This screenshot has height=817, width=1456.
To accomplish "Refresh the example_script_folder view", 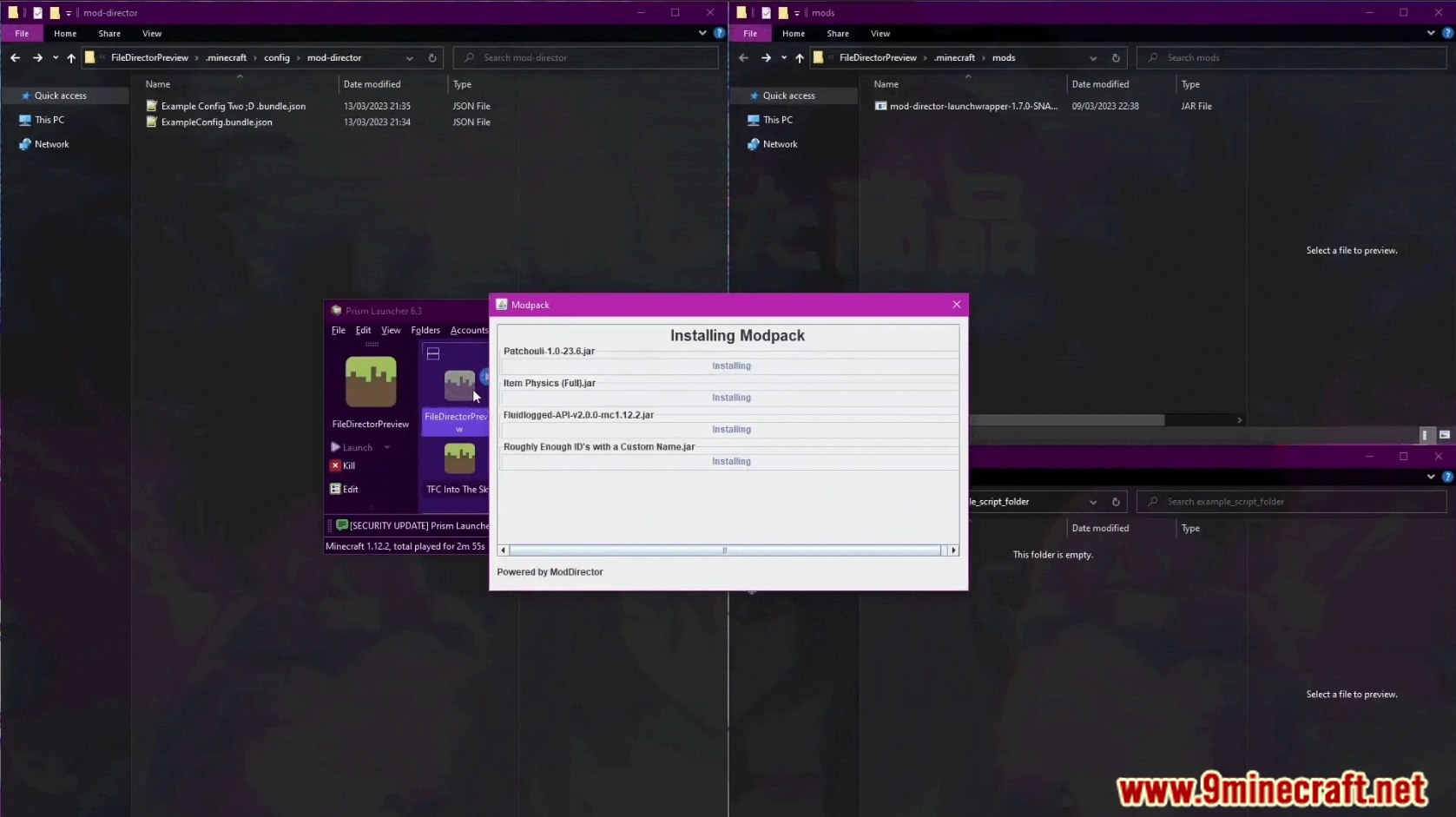I will 1116,502.
